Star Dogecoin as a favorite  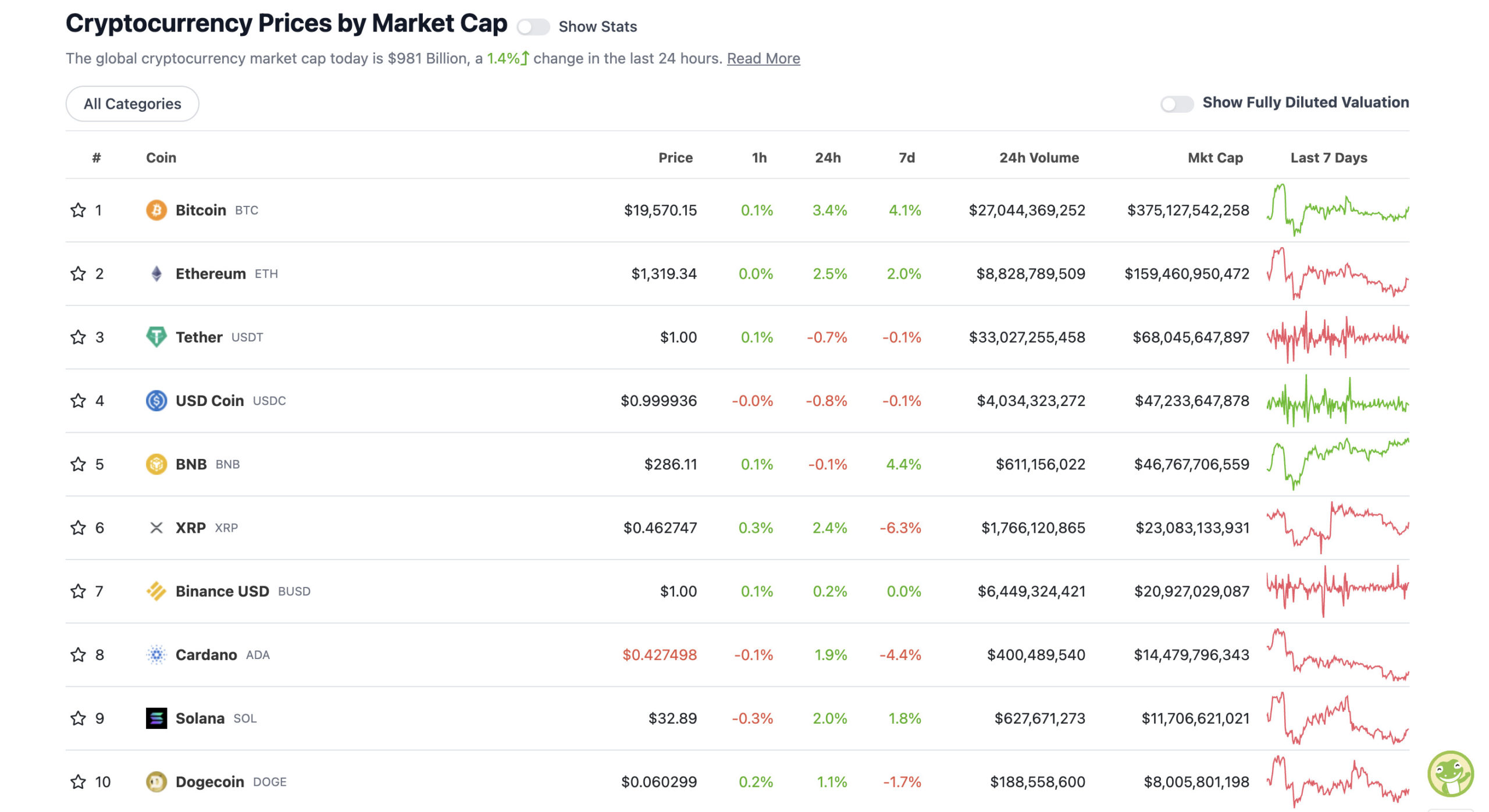pos(78,782)
